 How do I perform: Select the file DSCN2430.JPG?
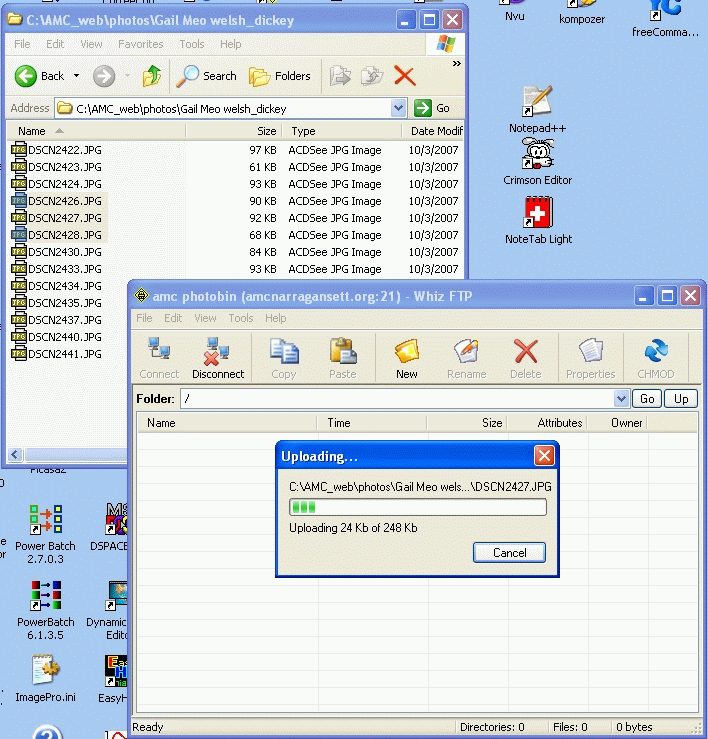point(65,252)
